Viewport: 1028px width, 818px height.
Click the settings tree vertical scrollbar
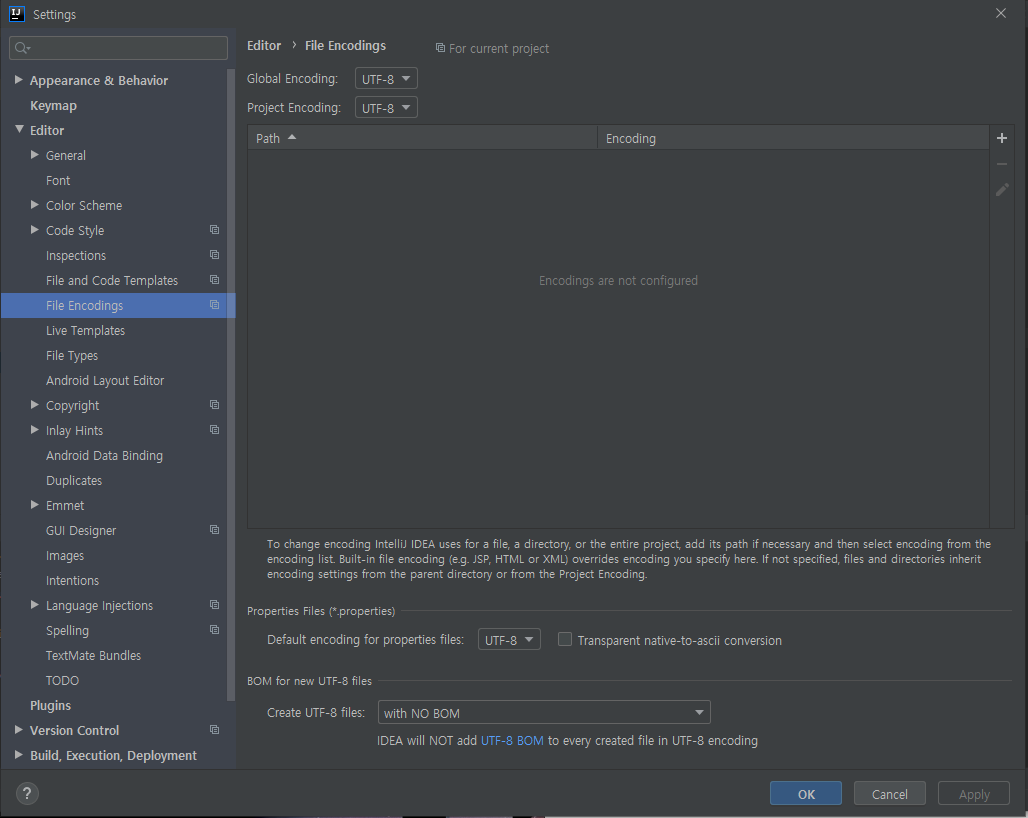pos(231,385)
